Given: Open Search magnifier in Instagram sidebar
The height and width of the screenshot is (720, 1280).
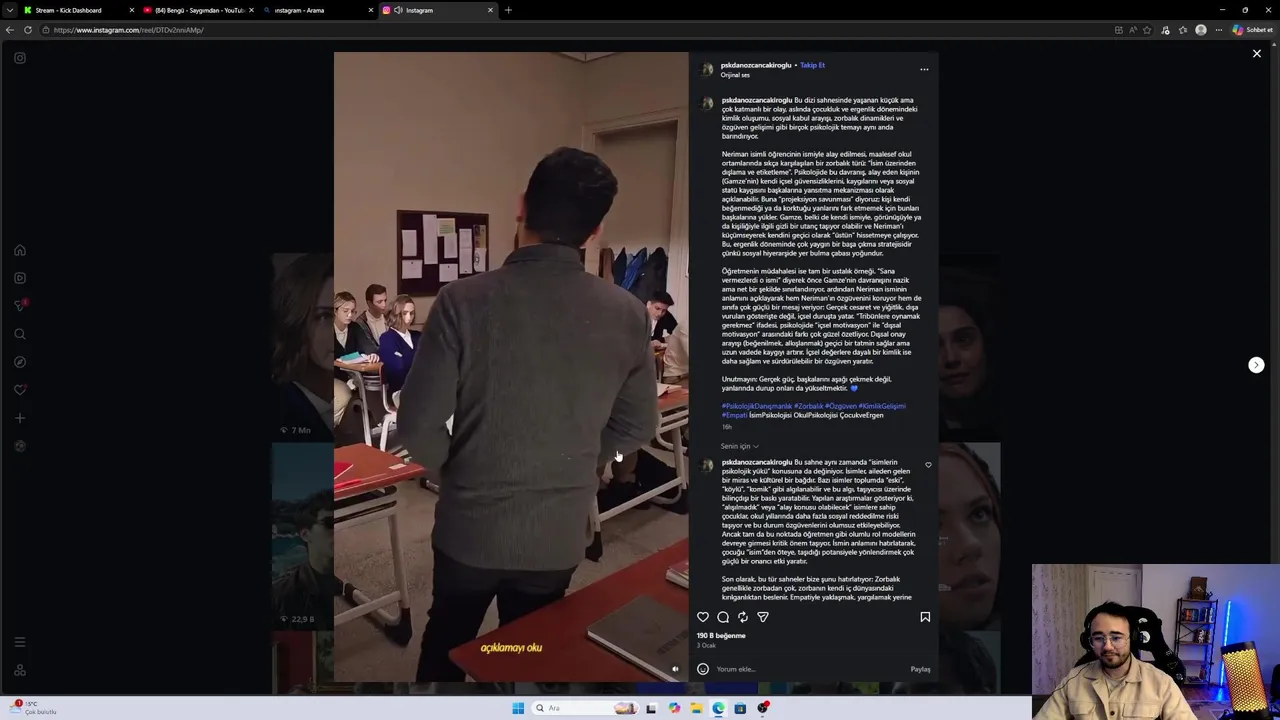Looking at the screenshot, I should tap(20, 334).
